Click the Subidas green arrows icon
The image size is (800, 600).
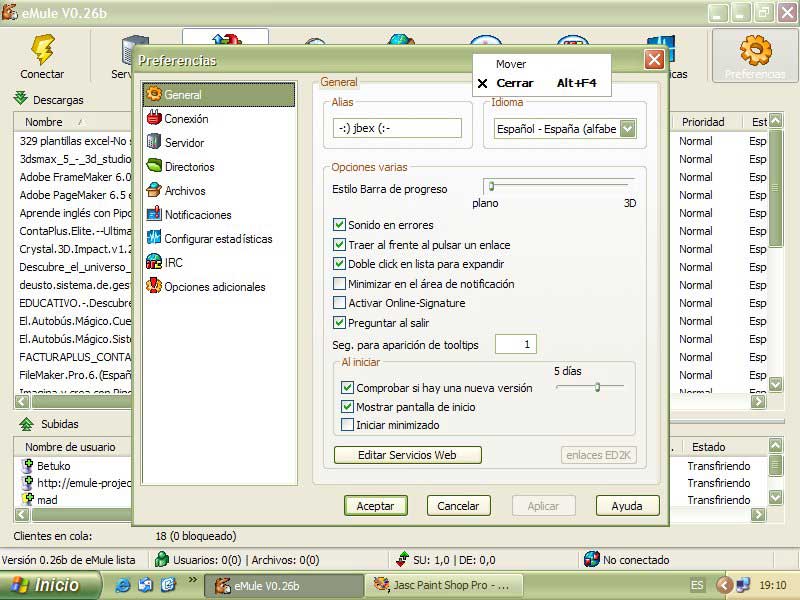[x=26, y=423]
